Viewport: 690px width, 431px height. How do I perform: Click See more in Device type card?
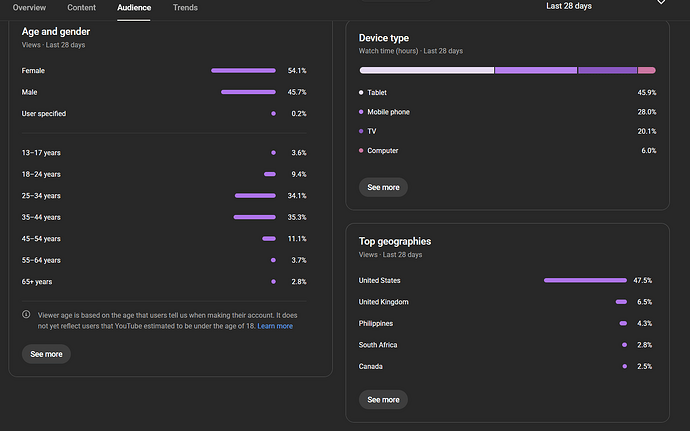pyautogui.click(x=383, y=187)
